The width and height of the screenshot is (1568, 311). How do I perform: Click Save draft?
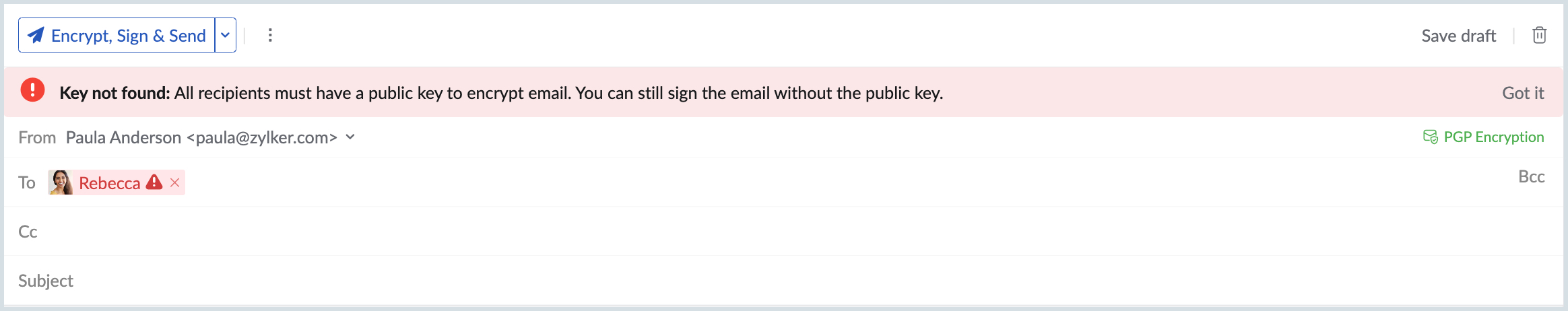tap(1458, 36)
